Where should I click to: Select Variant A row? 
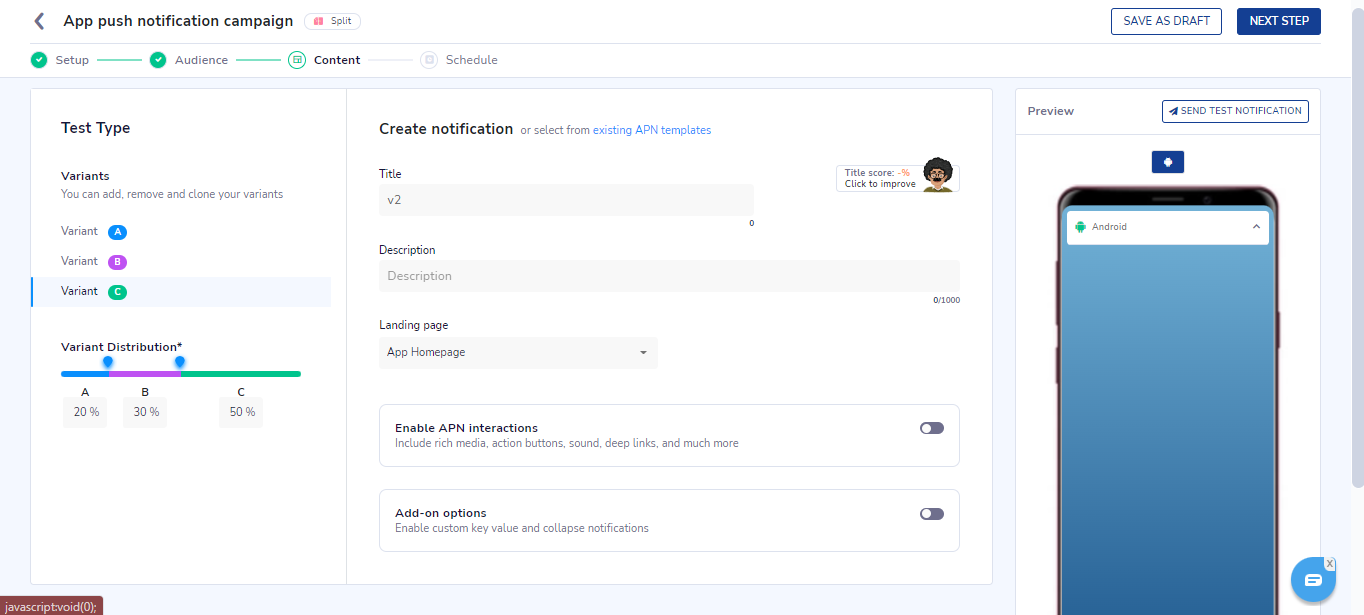(x=181, y=232)
